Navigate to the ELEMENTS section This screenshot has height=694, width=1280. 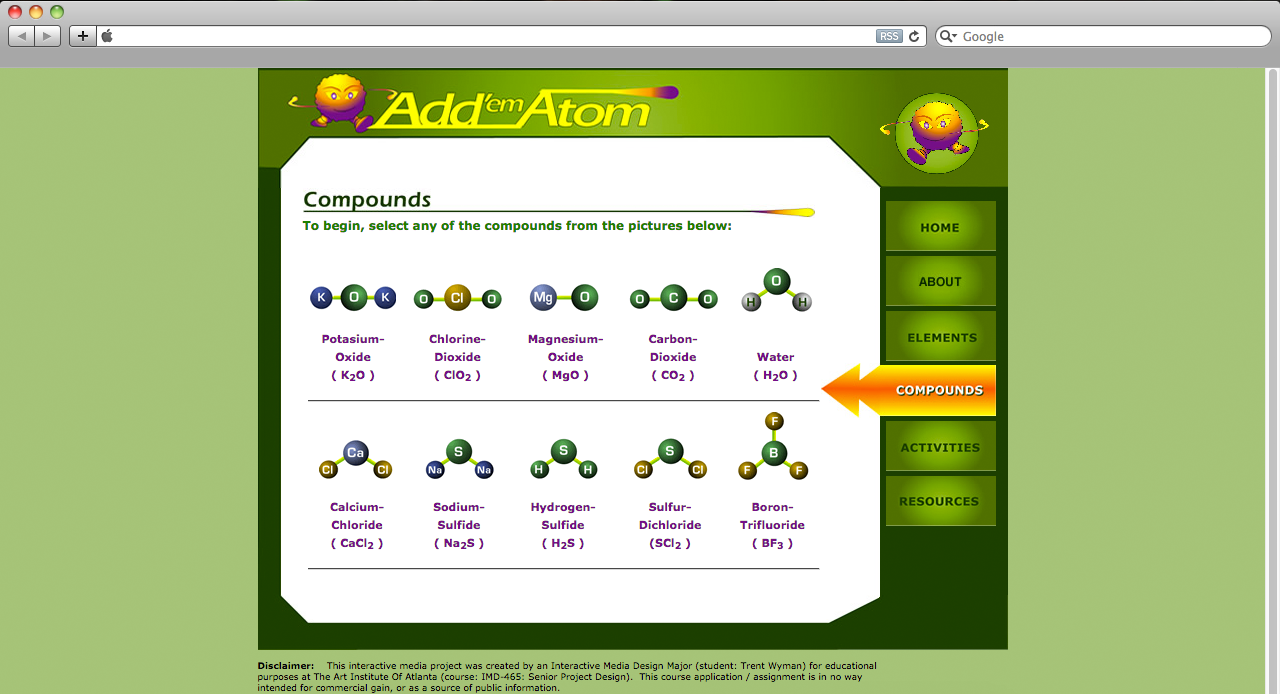(x=941, y=337)
